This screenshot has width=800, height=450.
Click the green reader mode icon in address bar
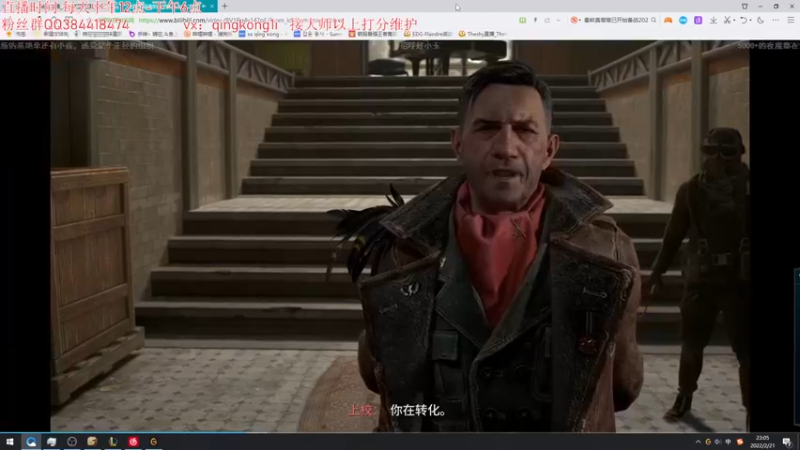point(522,20)
